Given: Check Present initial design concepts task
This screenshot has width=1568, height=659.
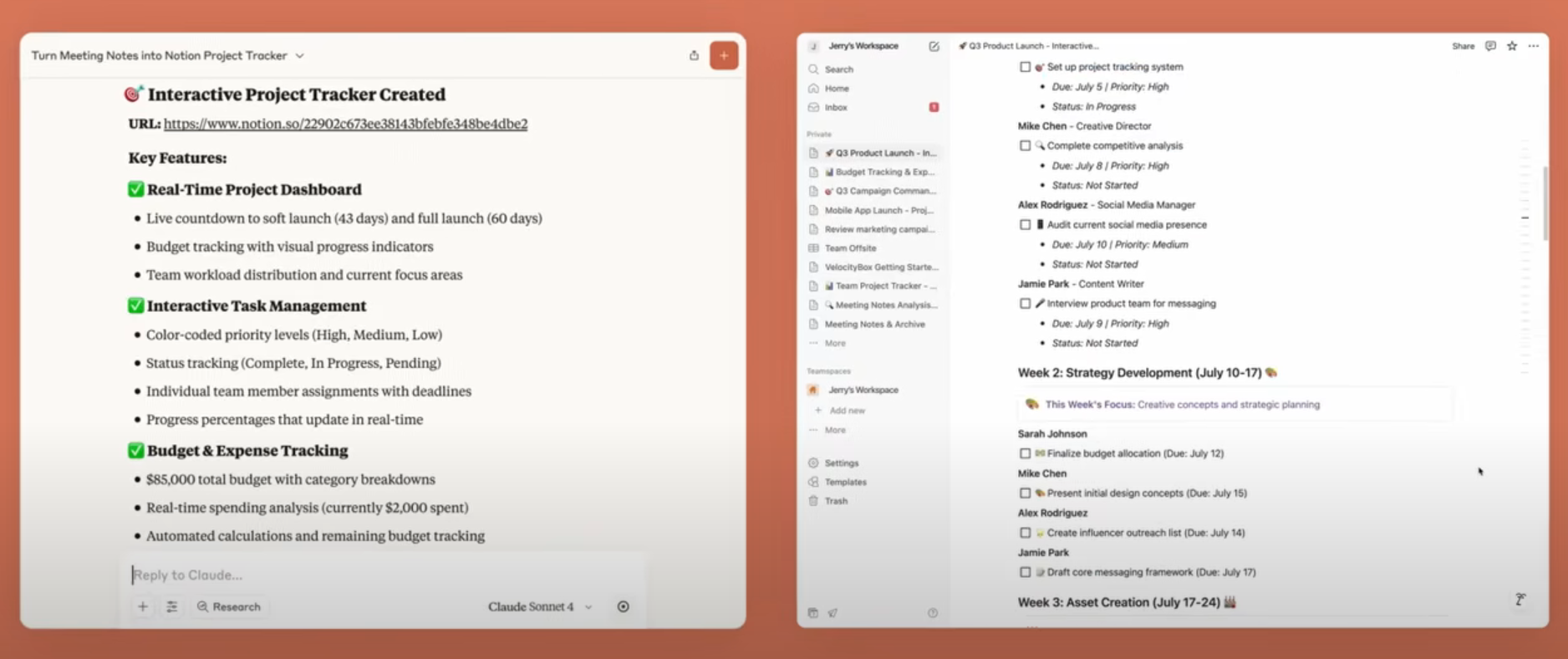Looking at the screenshot, I should click(1025, 493).
